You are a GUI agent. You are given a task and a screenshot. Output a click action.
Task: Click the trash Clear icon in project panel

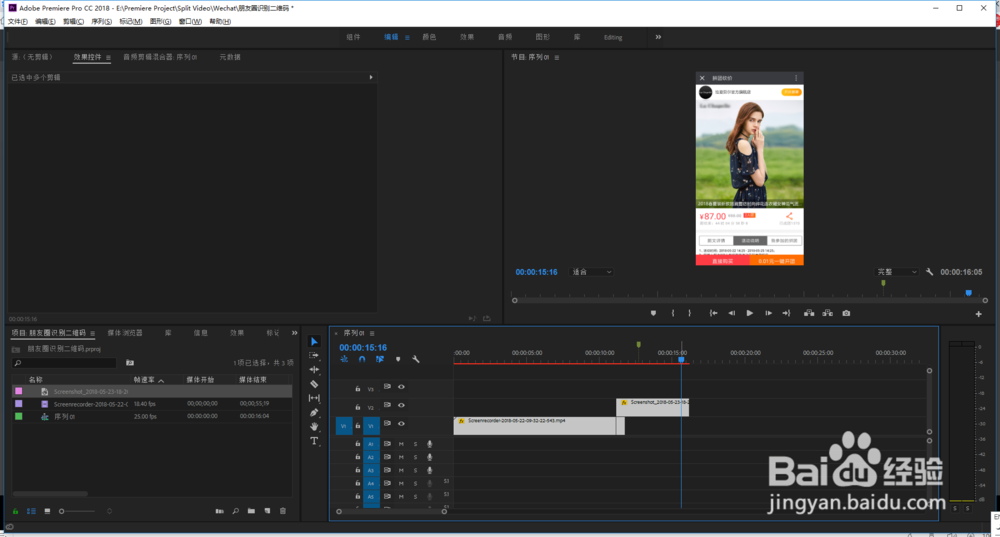pyautogui.click(x=283, y=511)
